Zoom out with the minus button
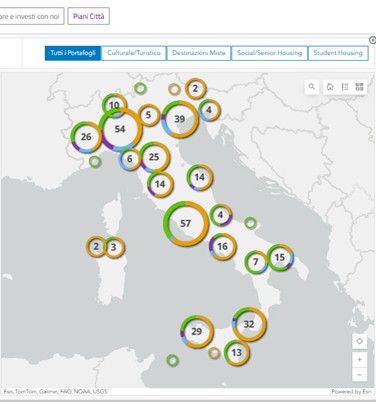This screenshot has height=402, width=376. (x=360, y=375)
